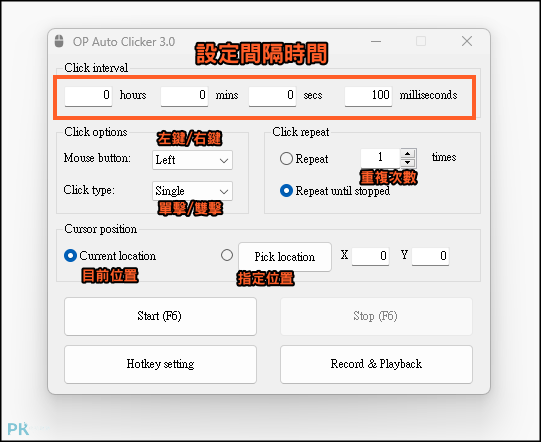Decrease repeat count with down arrow
Viewport: 541px width, 442px height.
(x=408, y=163)
